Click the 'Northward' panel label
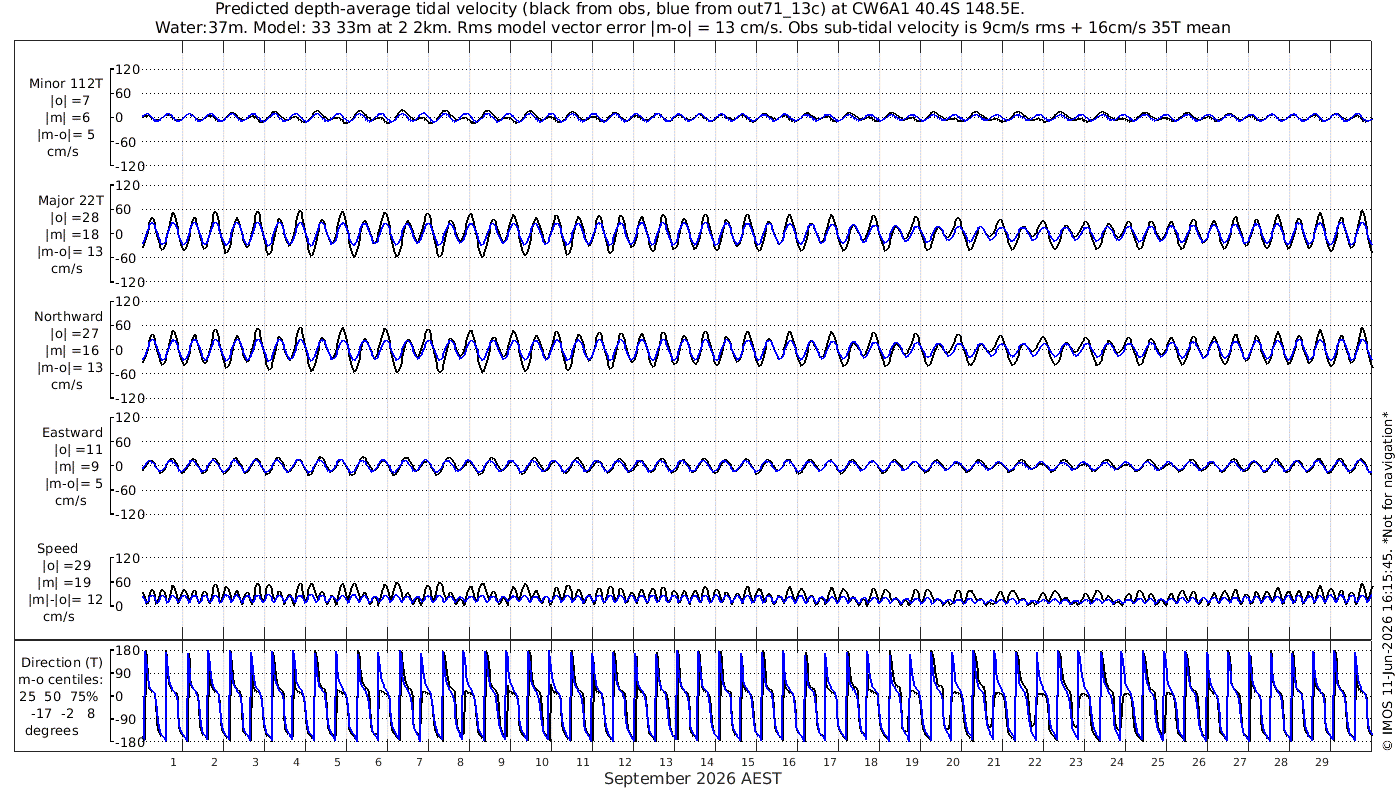Screen dimensions: 1400x800 (x=68, y=316)
